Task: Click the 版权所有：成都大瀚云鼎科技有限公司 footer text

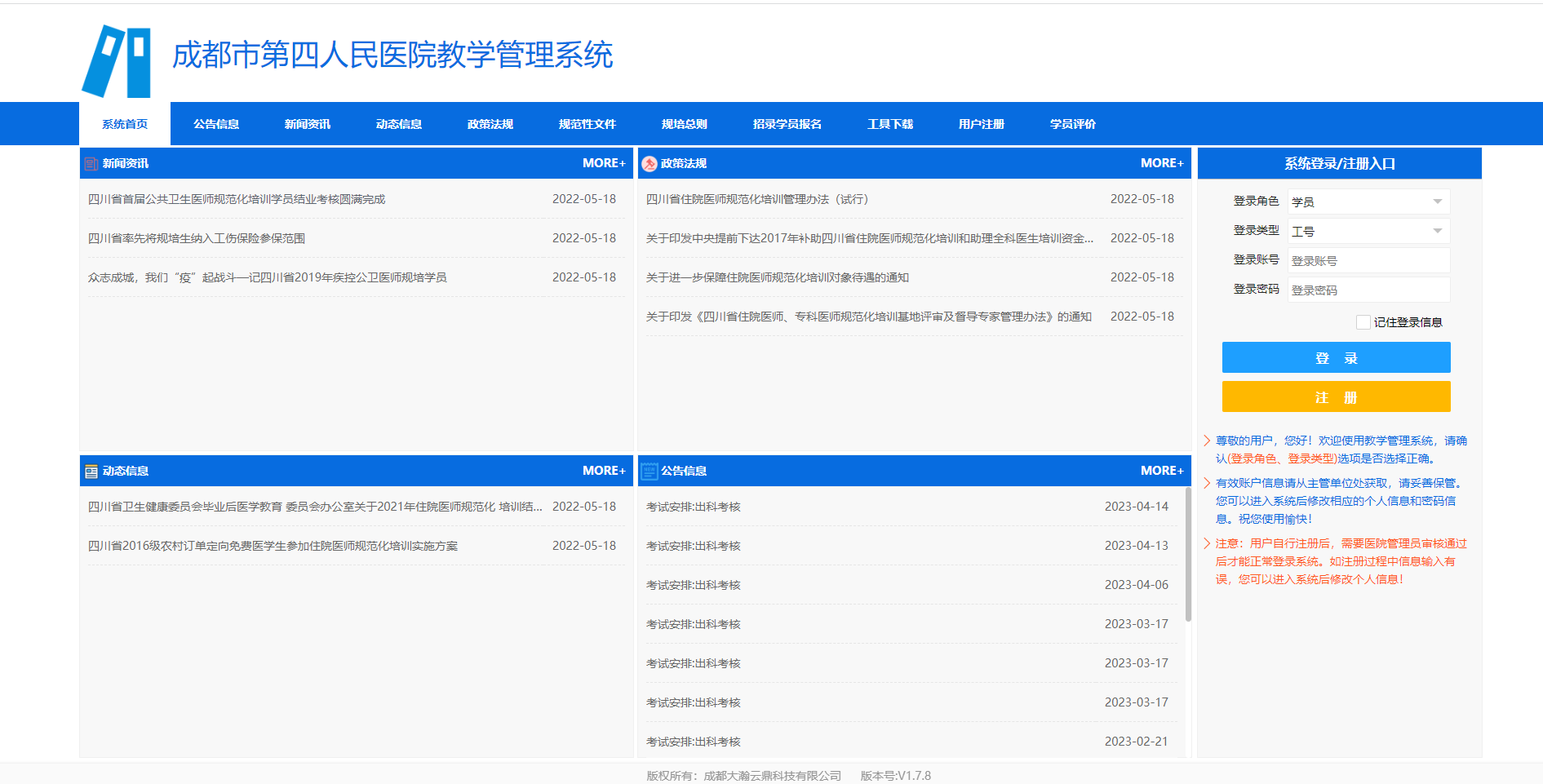Action: [x=744, y=776]
